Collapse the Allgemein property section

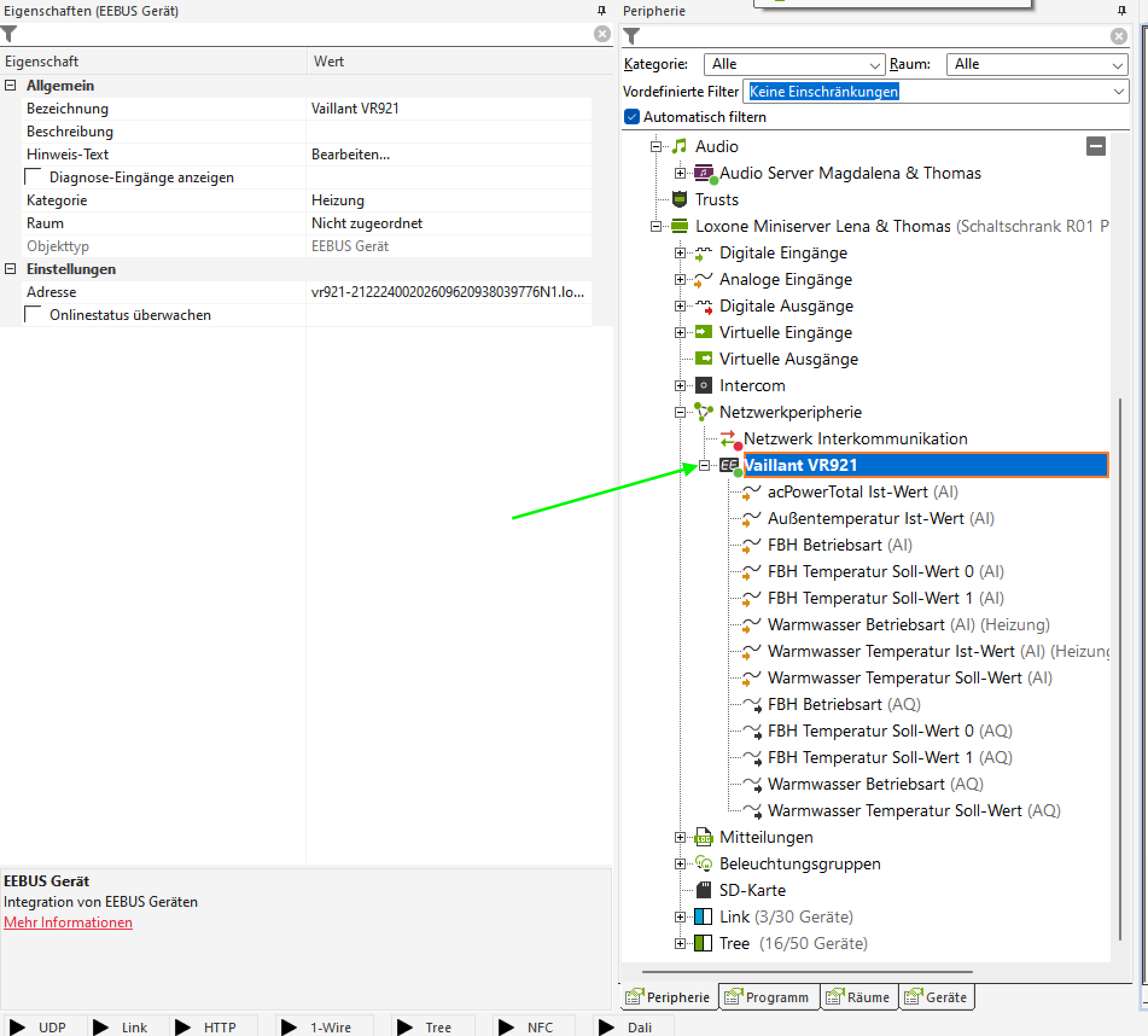click(x=10, y=85)
